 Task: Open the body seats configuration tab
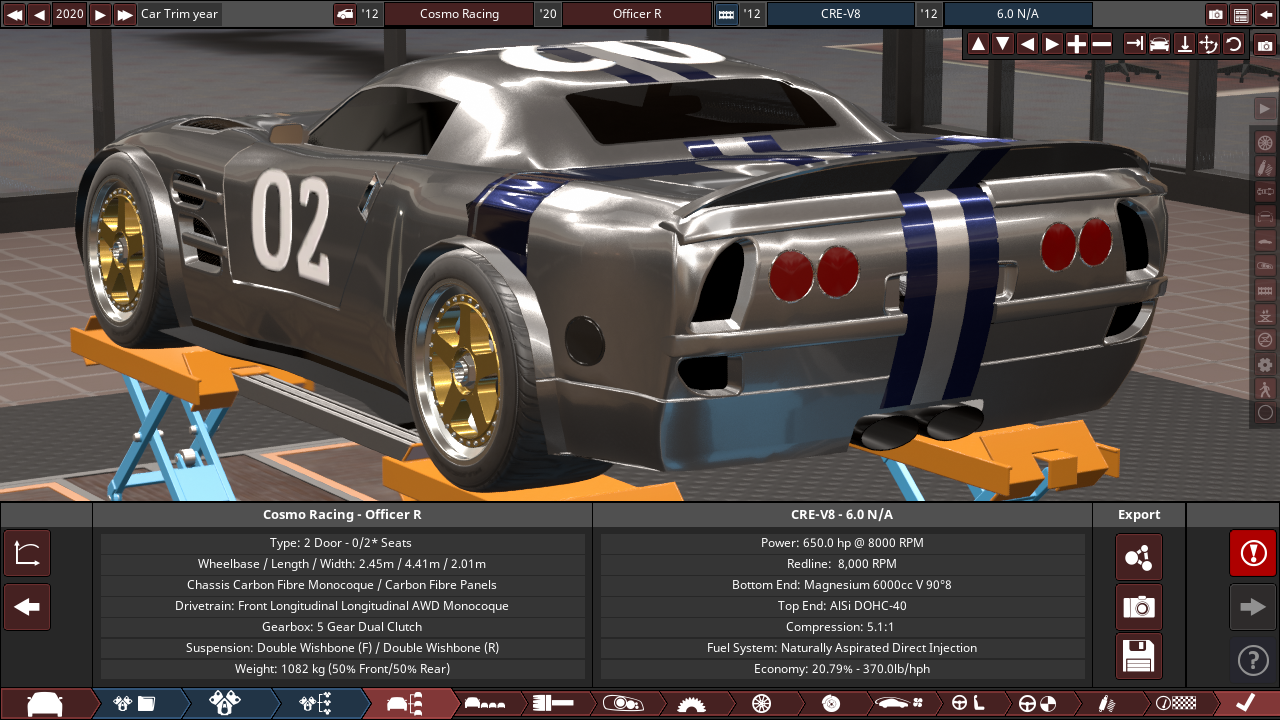click(x=485, y=704)
